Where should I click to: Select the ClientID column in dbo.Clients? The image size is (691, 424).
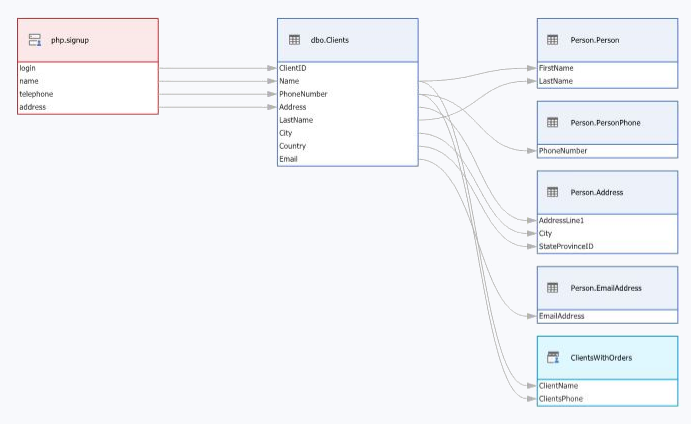(x=294, y=68)
